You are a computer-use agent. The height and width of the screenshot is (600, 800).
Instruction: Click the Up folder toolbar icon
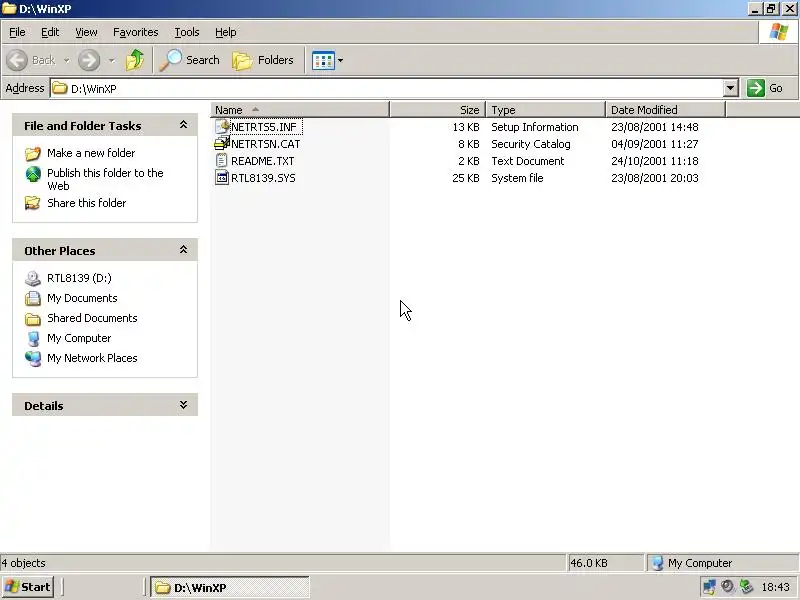(x=135, y=60)
